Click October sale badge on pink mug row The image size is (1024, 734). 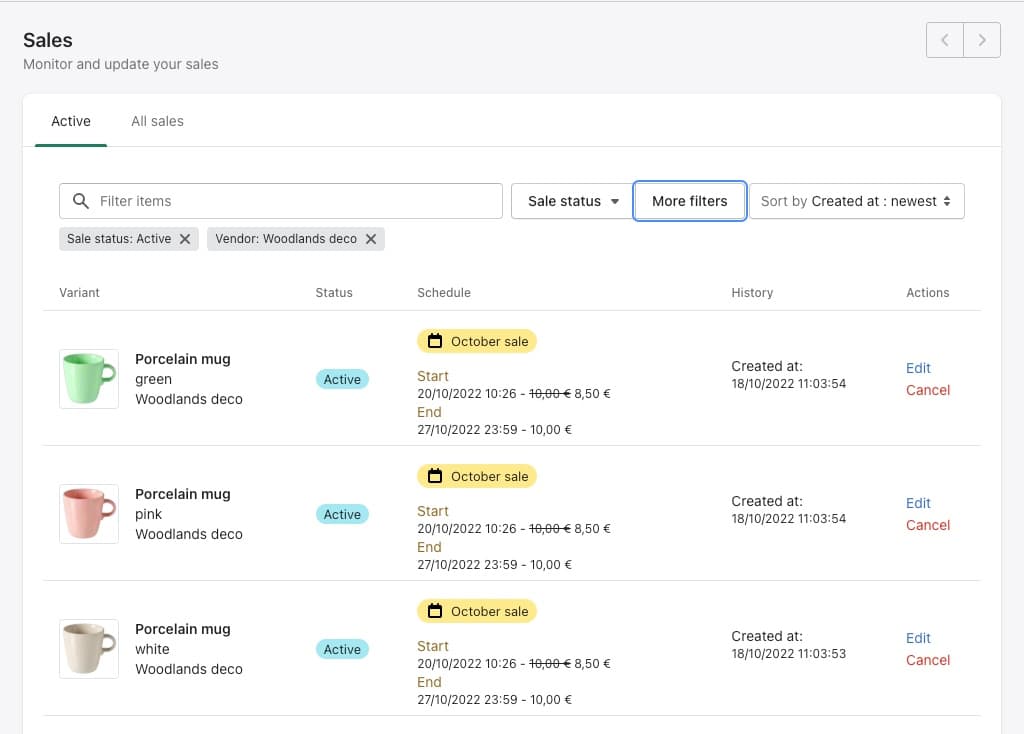point(477,476)
